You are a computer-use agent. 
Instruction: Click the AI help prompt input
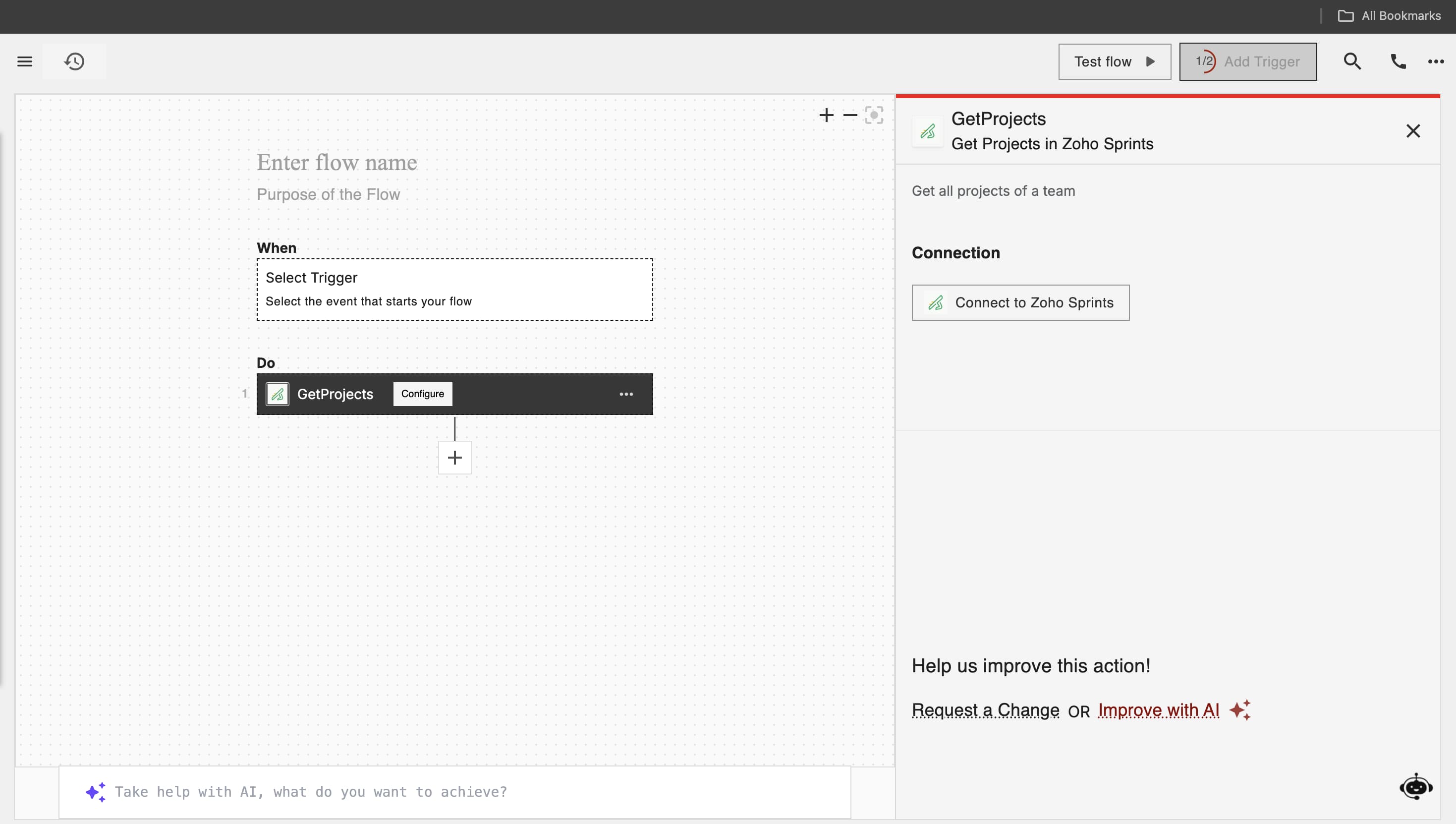pyautogui.click(x=454, y=792)
